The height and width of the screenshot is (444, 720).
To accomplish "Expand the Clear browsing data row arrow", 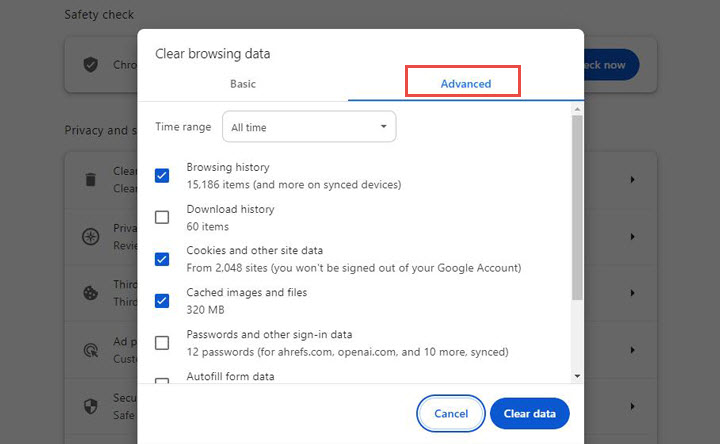I will pyautogui.click(x=632, y=180).
